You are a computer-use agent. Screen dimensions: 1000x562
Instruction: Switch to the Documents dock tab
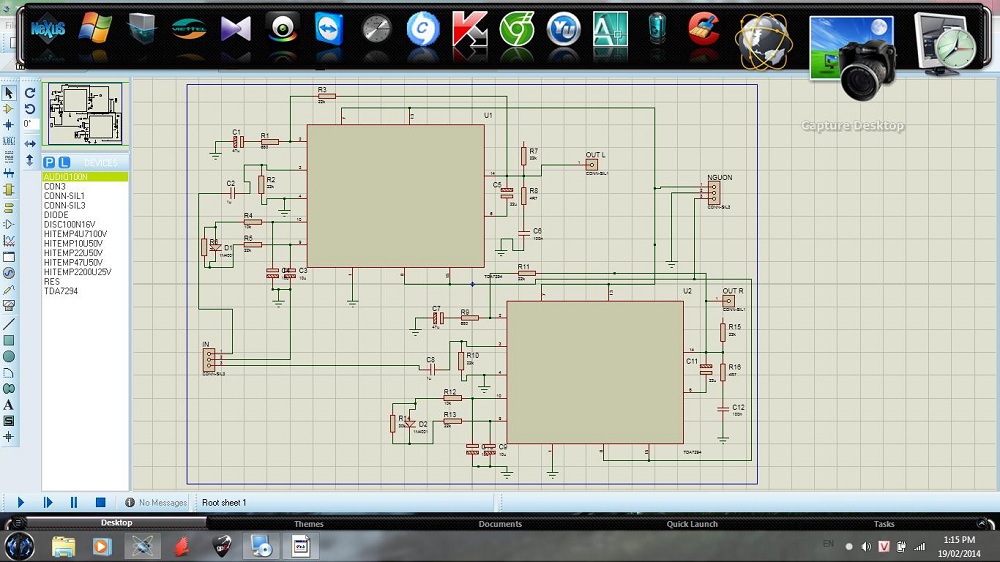click(x=500, y=524)
